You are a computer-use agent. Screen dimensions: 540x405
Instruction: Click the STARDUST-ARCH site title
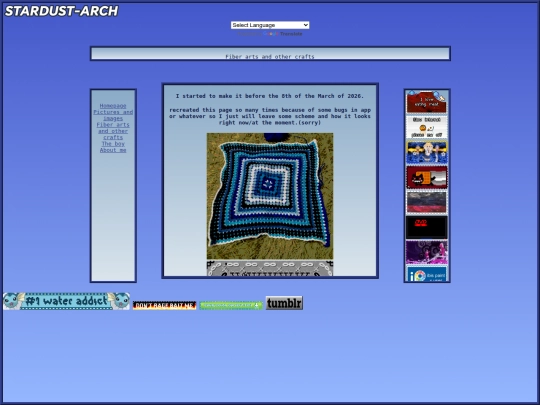point(62,11)
